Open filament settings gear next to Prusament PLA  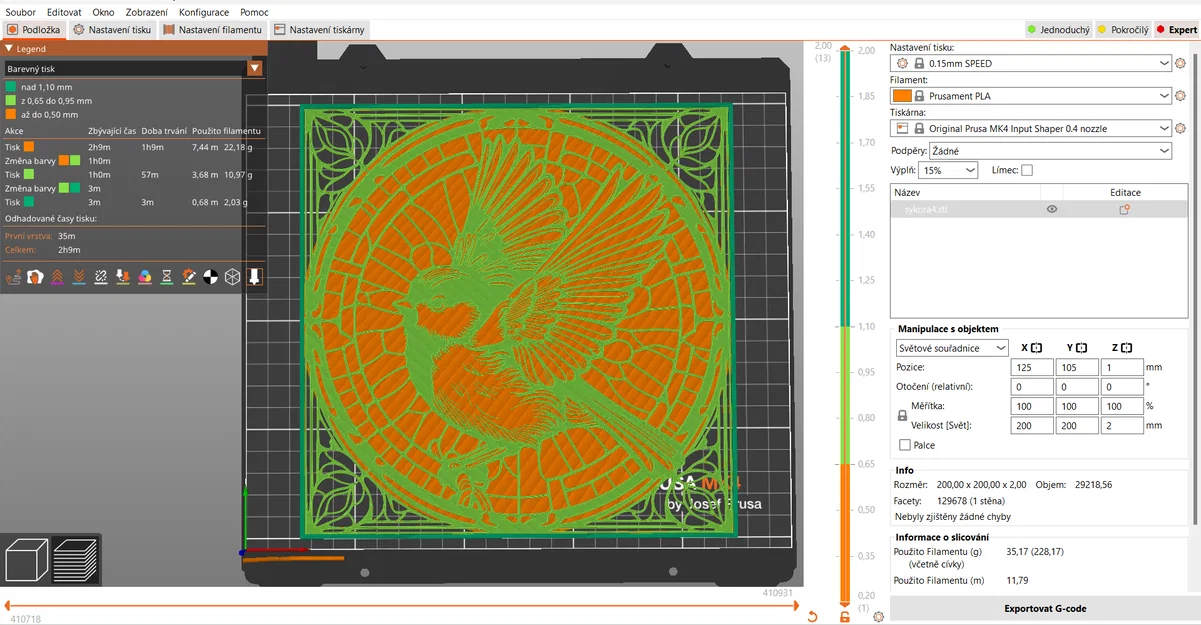tap(1180, 96)
